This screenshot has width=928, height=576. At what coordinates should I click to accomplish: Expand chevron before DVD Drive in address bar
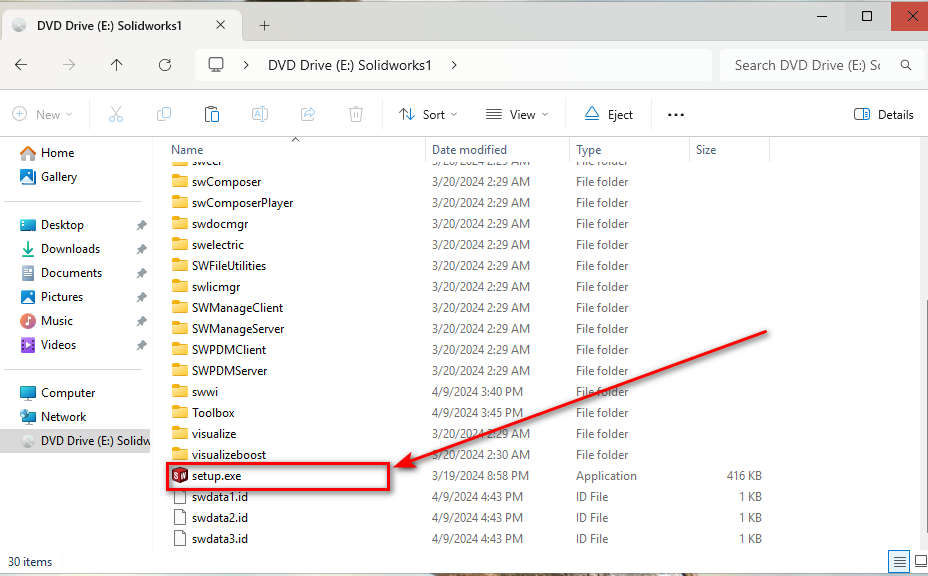point(246,65)
